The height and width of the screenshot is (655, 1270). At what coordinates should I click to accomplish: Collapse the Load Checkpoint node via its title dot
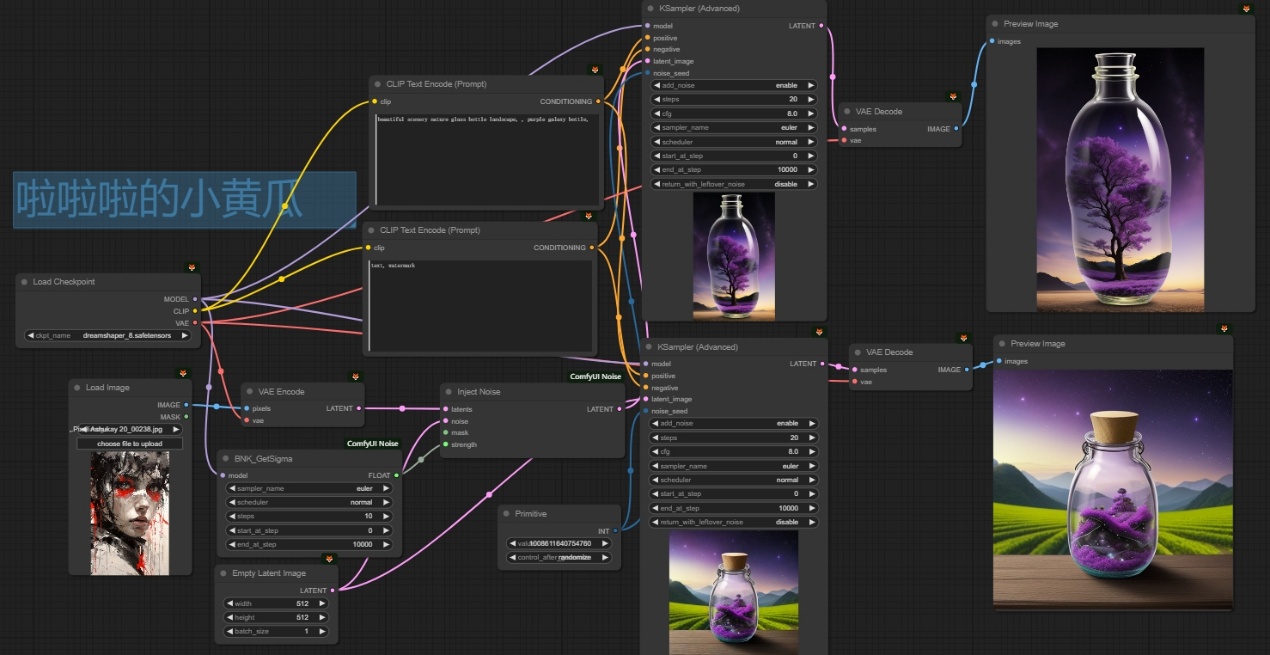click(x=24, y=282)
